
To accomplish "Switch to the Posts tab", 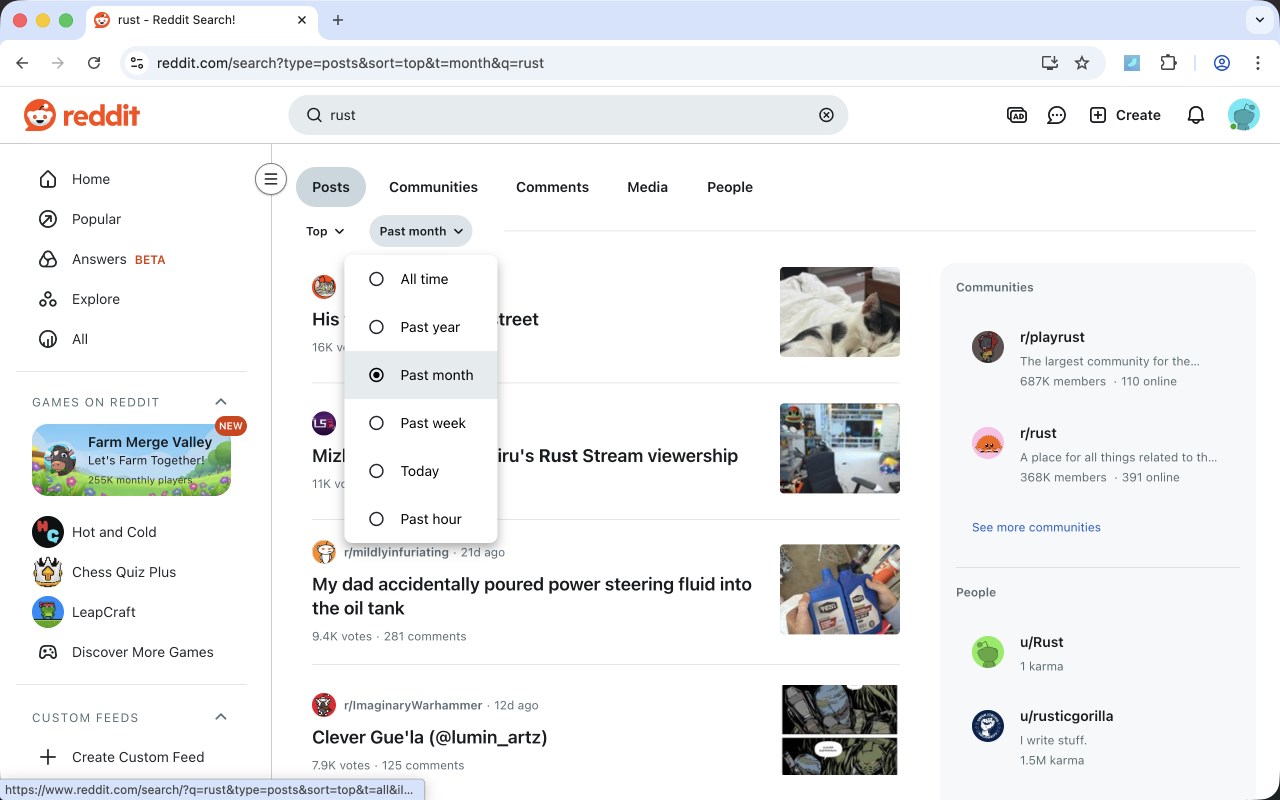I will 331,187.
